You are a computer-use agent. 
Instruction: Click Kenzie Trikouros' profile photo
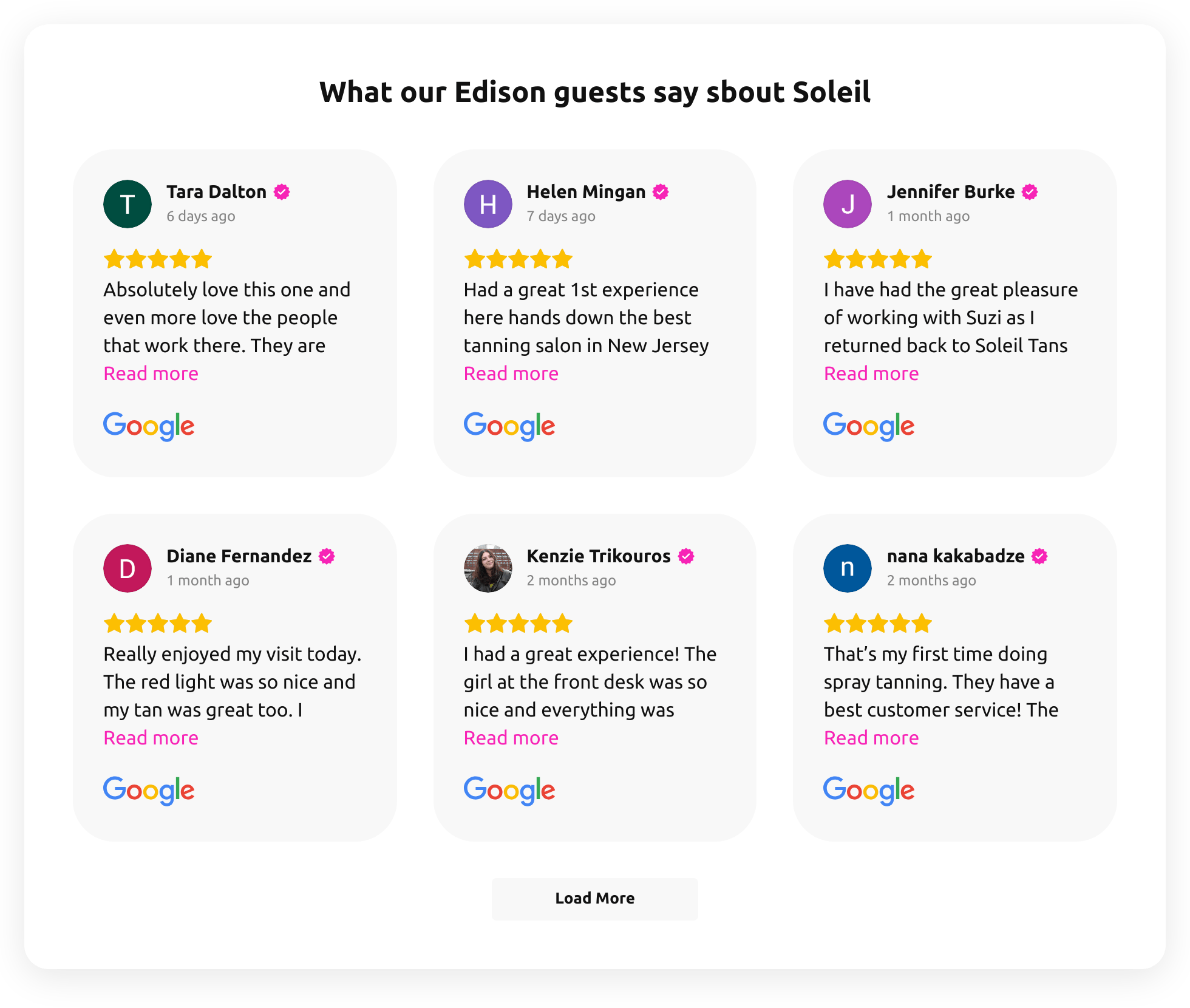[x=488, y=568]
